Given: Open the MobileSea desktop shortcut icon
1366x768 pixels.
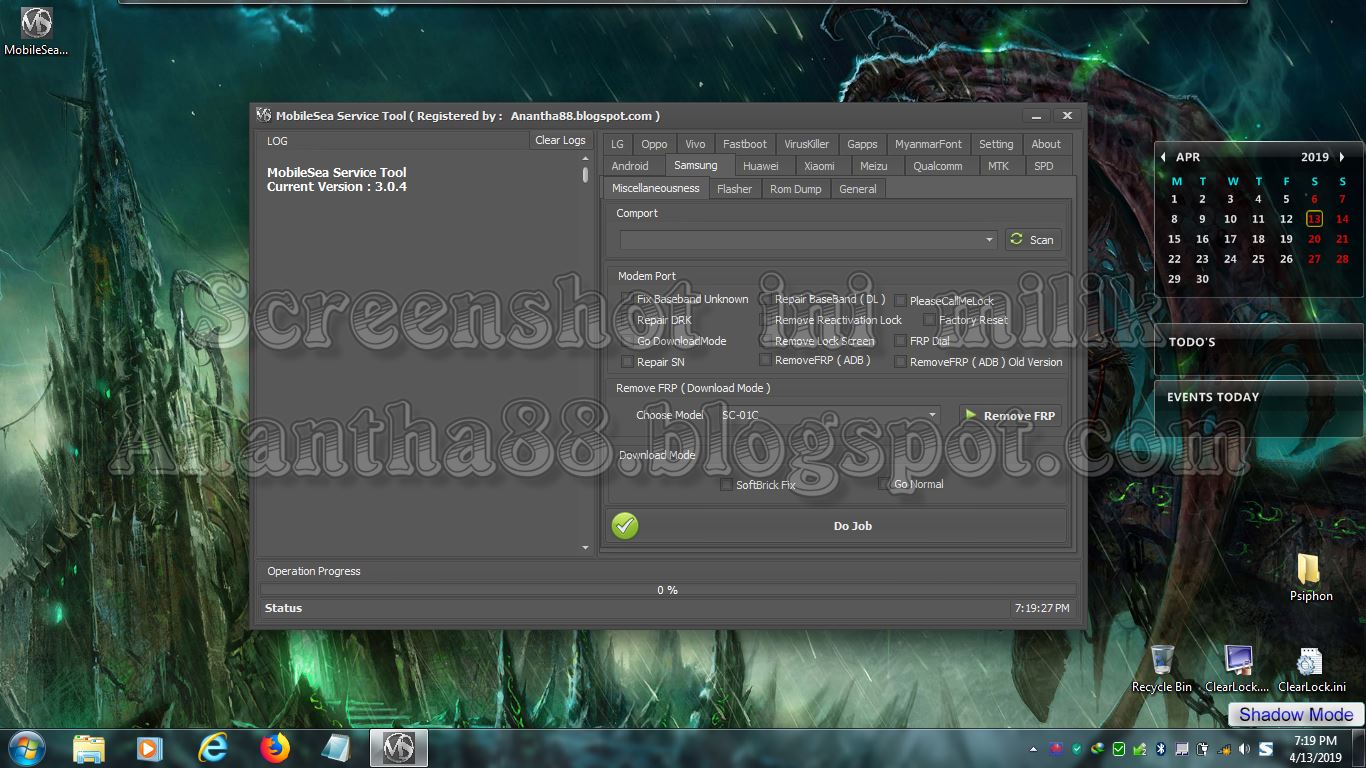Looking at the screenshot, I should tap(37, 30).
